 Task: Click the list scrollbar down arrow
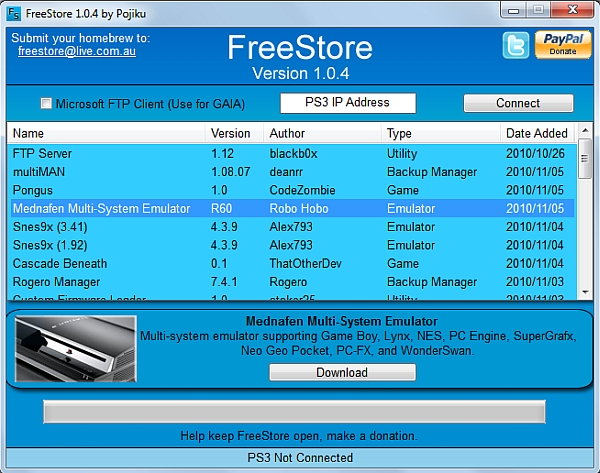[585, 292]
